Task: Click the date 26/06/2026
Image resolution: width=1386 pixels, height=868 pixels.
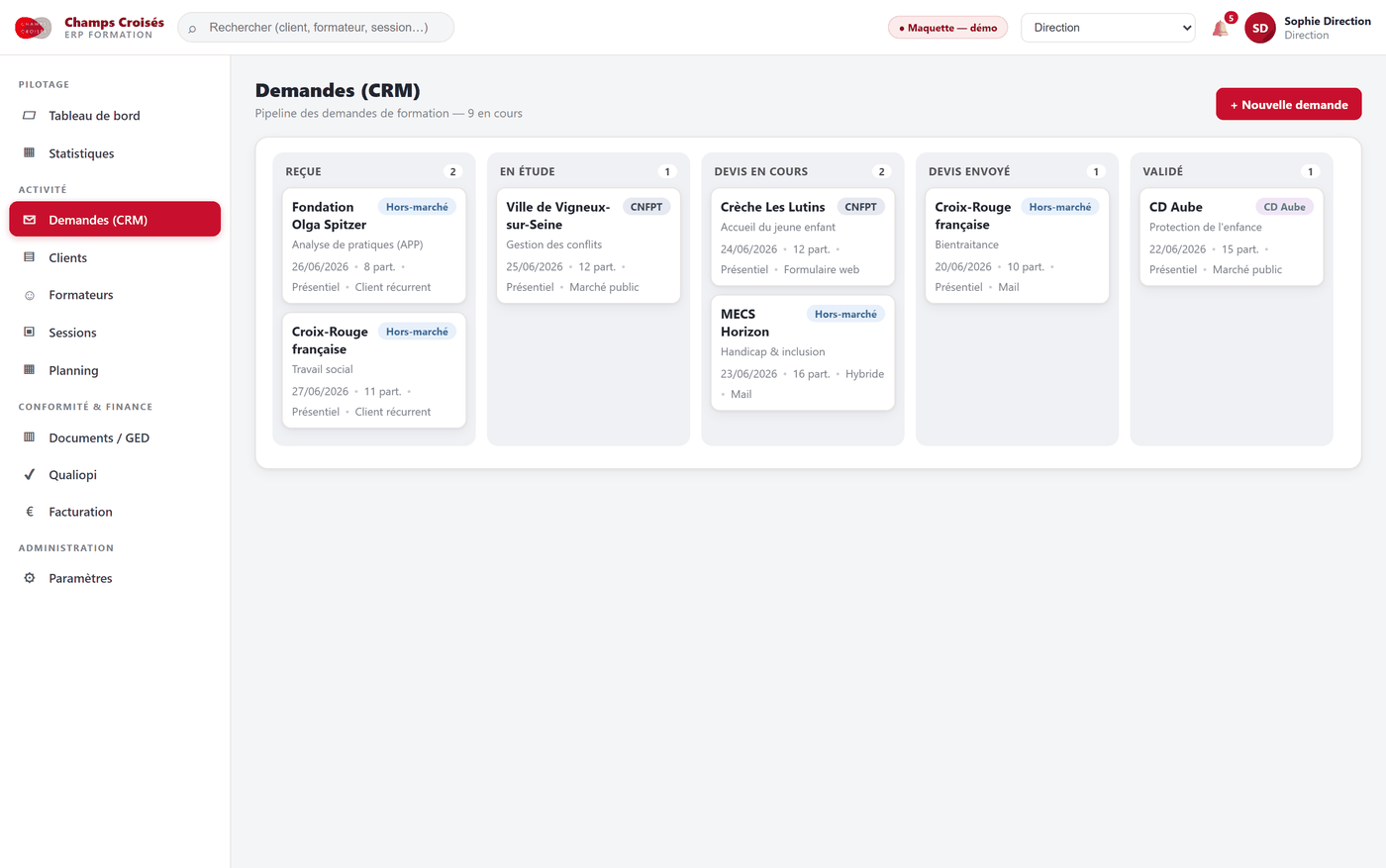Action: (x=320, y=266)
